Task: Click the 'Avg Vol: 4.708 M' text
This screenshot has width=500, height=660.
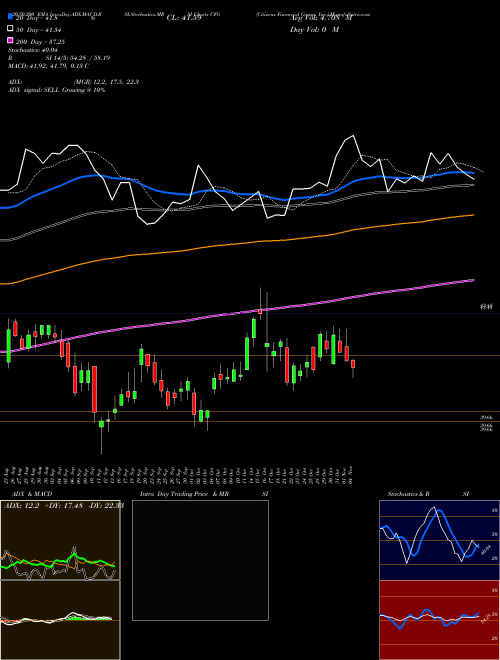Action: (321, 18)
